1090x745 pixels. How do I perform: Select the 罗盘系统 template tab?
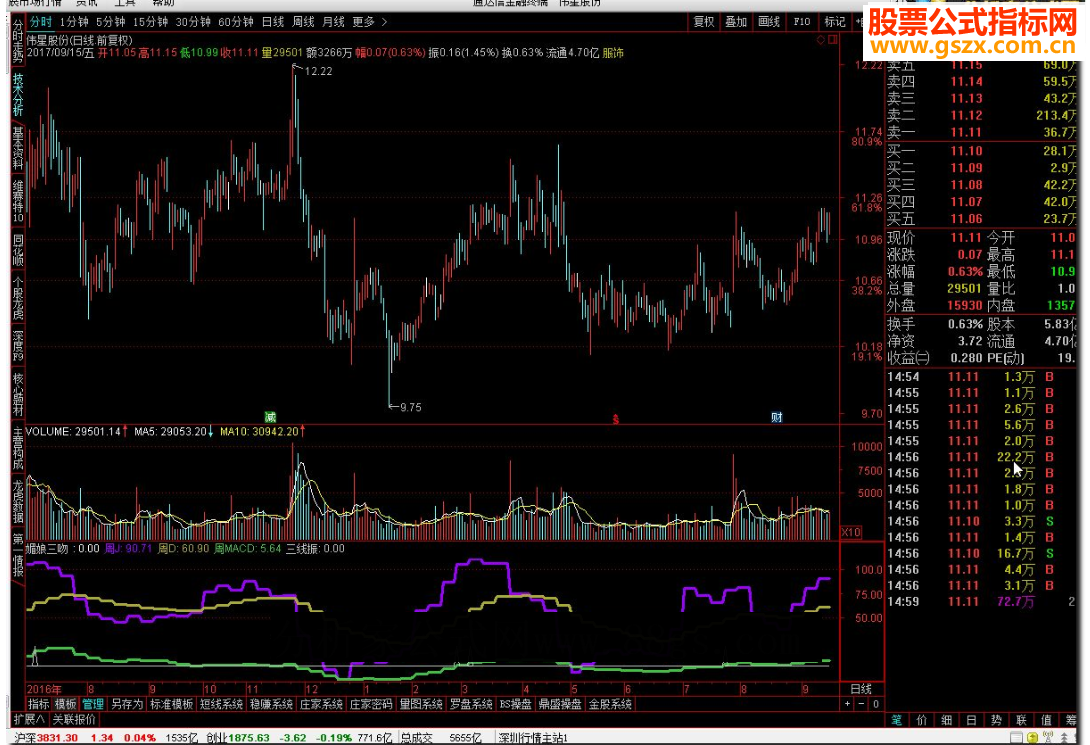tap(471, 704)
